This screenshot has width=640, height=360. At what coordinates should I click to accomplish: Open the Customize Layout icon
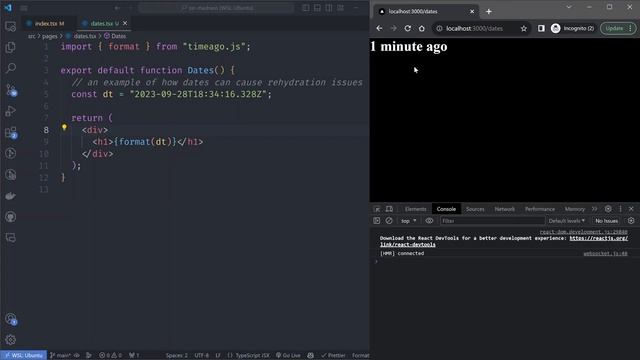[340, 8]
